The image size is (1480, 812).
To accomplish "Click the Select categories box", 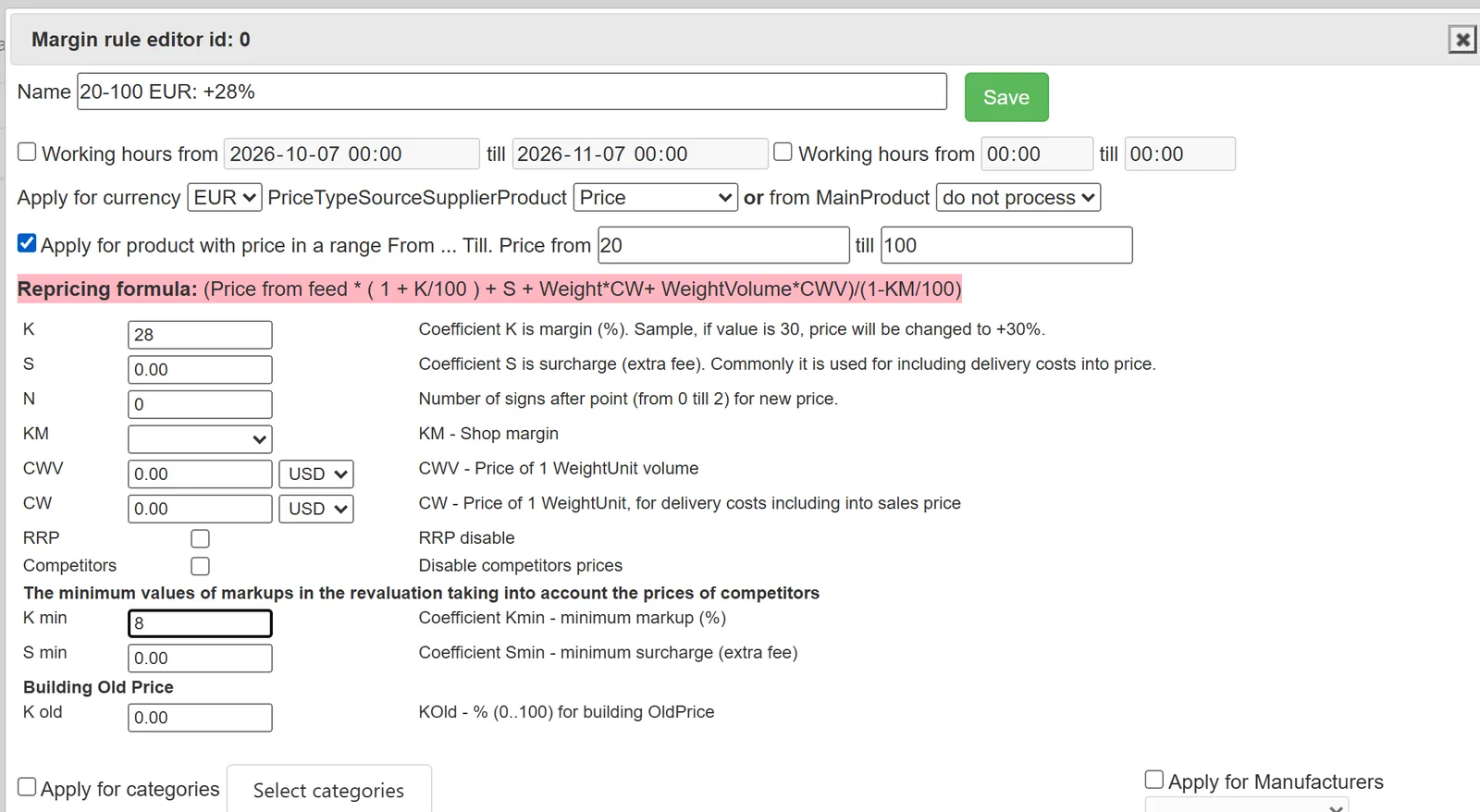I will tap(329, 790).
